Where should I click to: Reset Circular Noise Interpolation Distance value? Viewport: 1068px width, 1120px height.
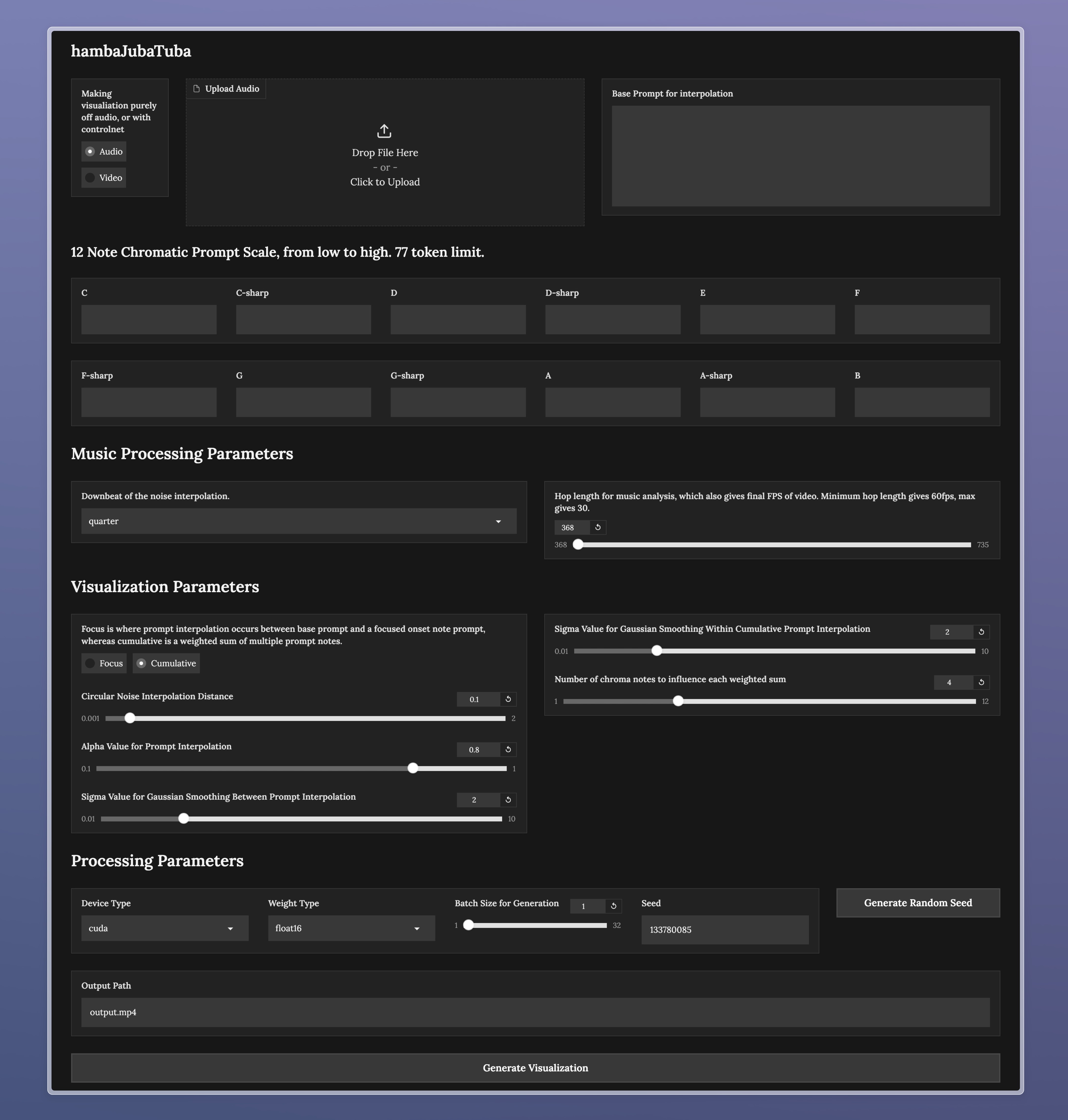tap(508, 699)
